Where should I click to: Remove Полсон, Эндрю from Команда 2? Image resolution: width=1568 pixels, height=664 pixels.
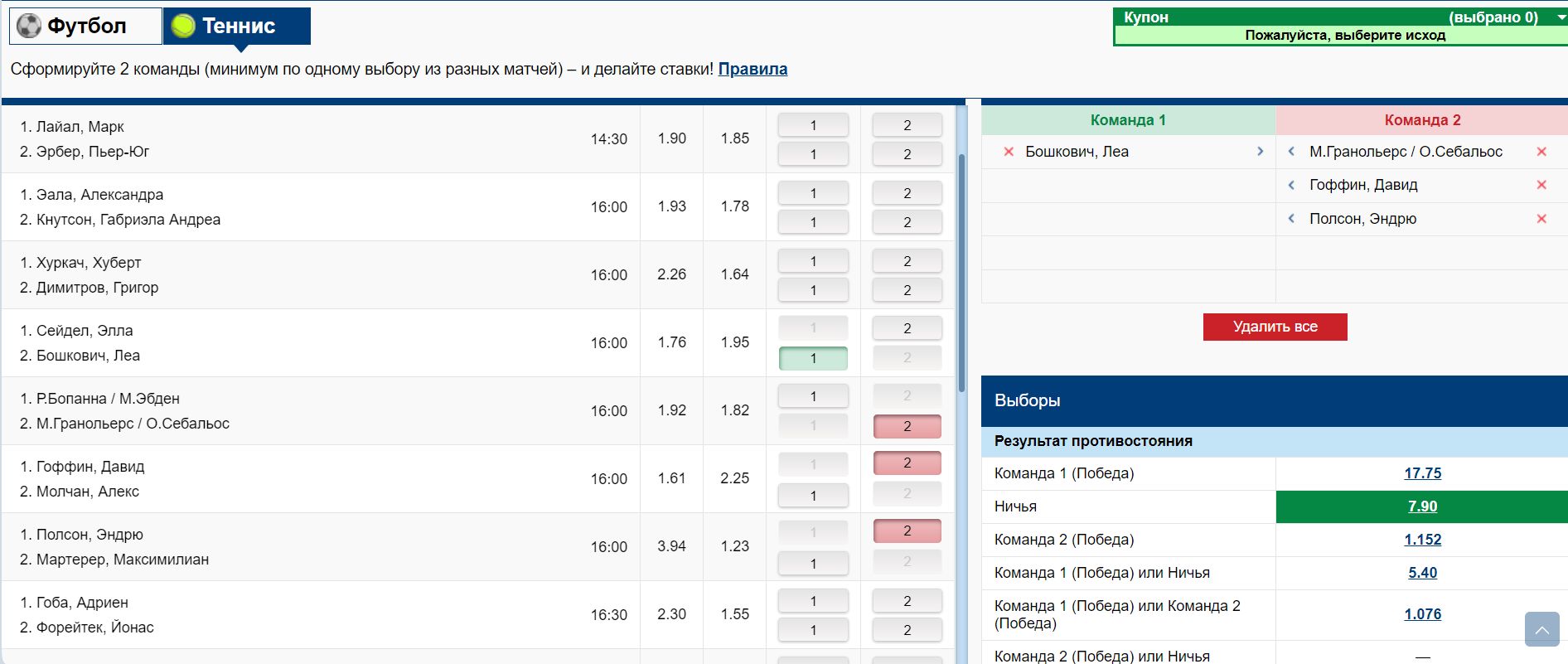tap(1541, 219)
